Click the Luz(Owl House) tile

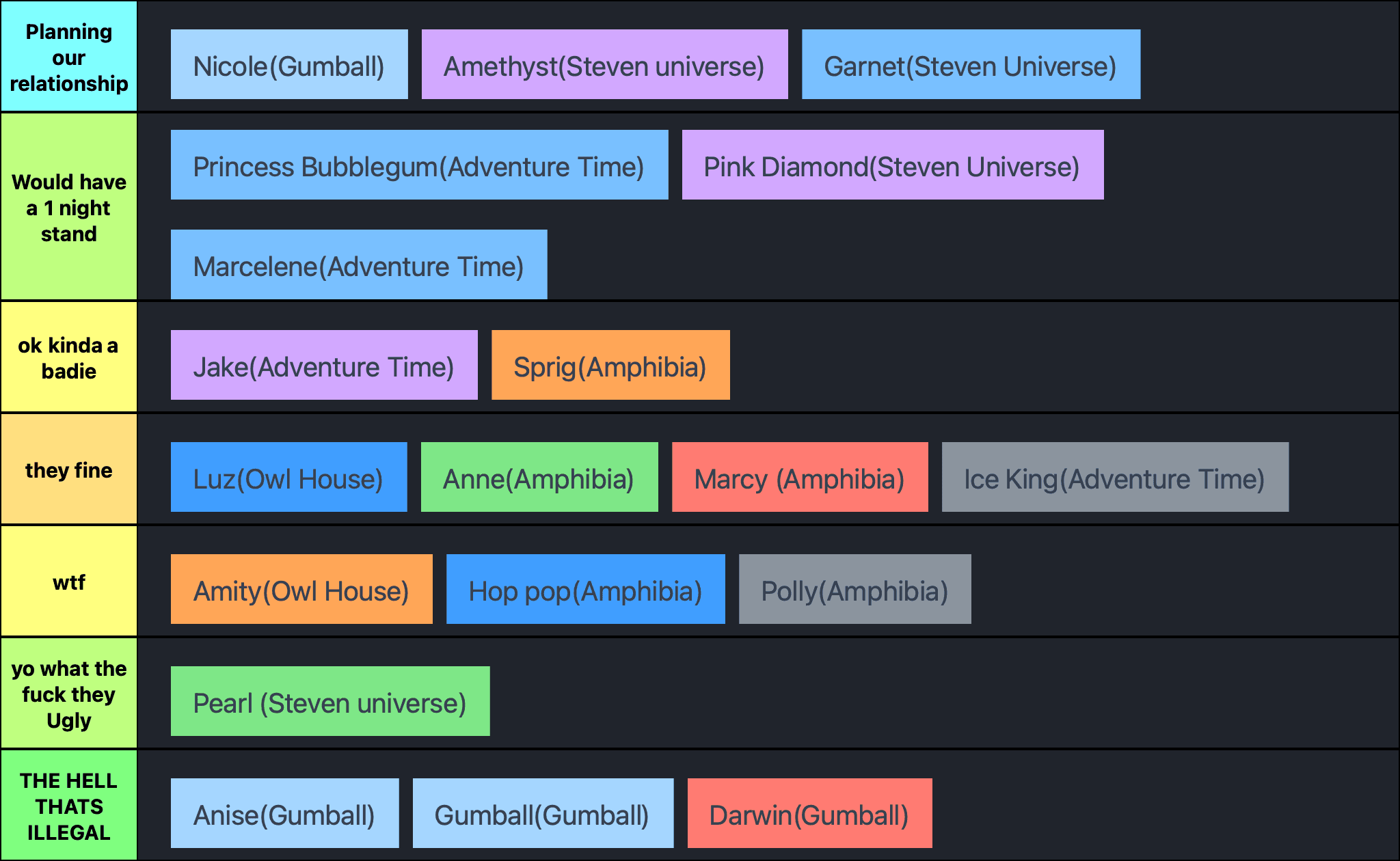click(x=288, y=477)
